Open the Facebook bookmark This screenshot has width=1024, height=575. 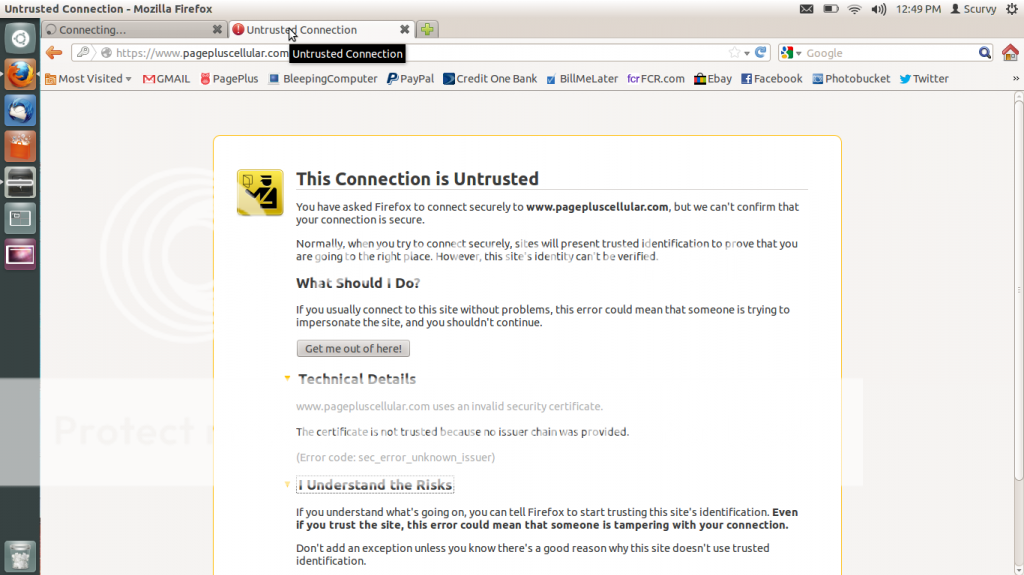pos(771,79)
